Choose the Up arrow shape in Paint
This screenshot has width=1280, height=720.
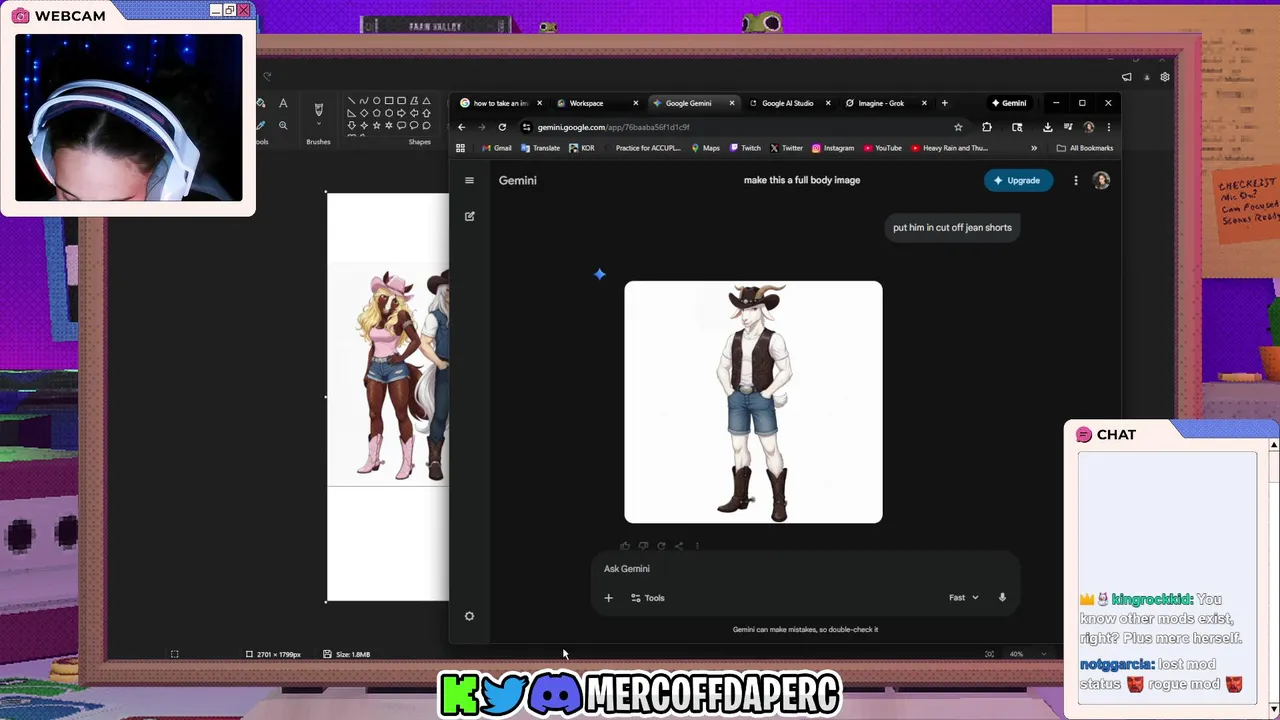(x=427, y=113)
